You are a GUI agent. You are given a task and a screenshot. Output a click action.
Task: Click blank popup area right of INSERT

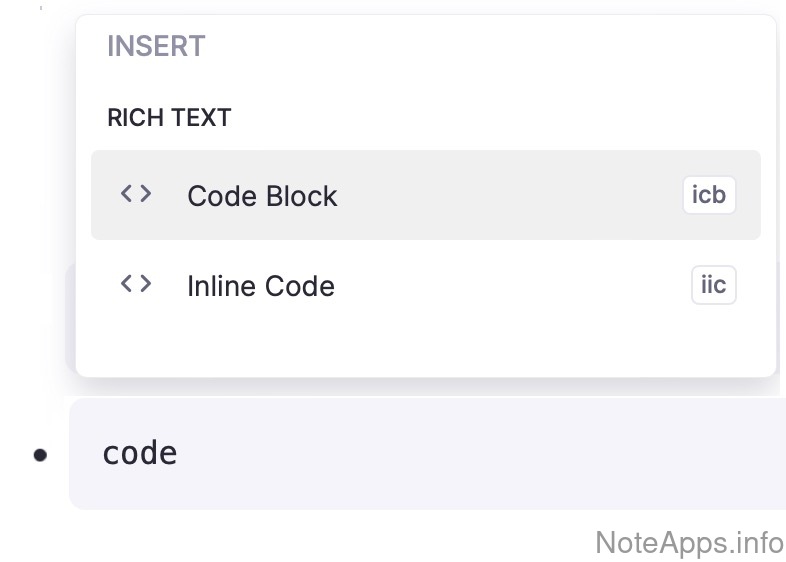coord(480,46)
